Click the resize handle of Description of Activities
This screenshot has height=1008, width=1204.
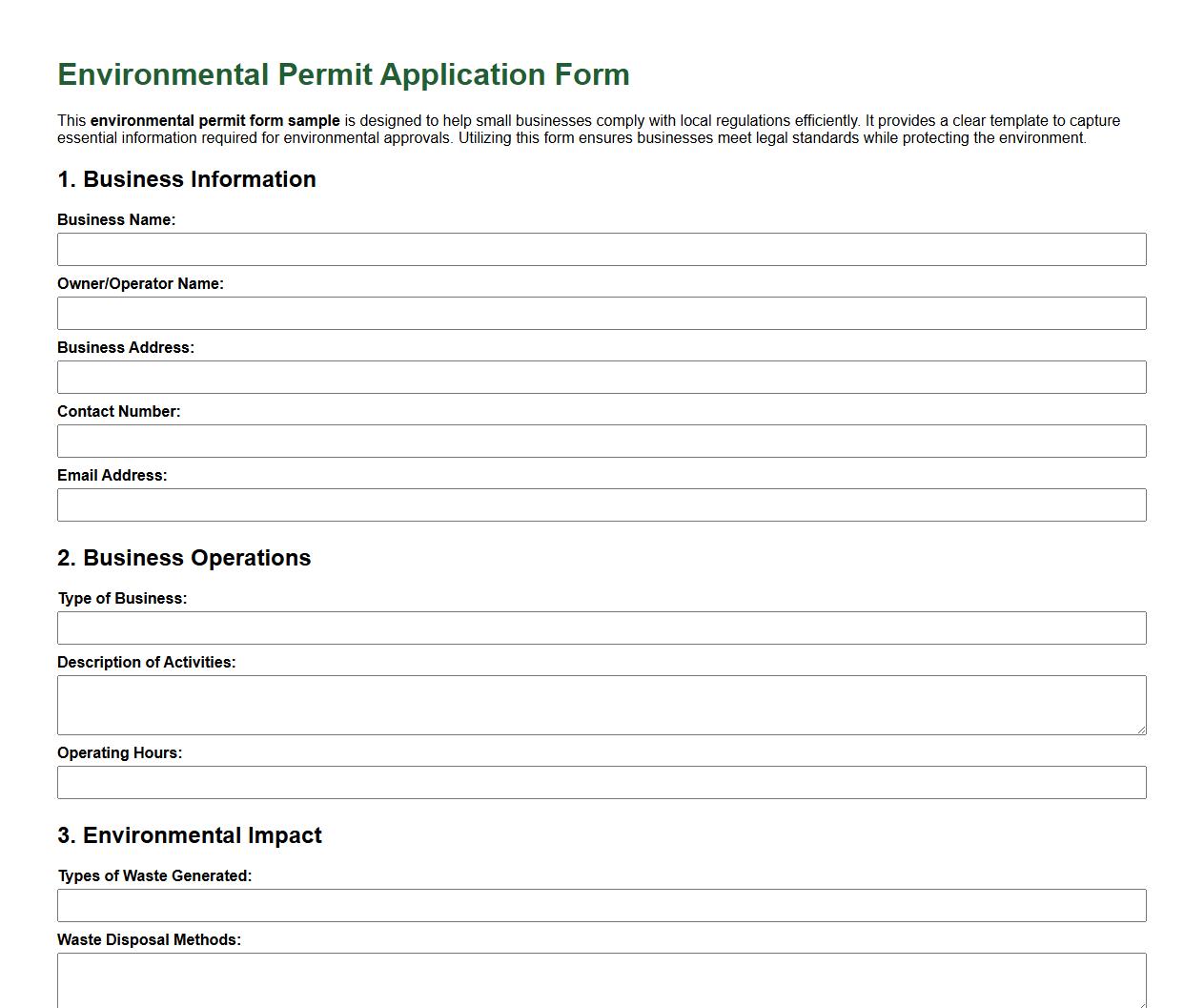click(1141, 730)
